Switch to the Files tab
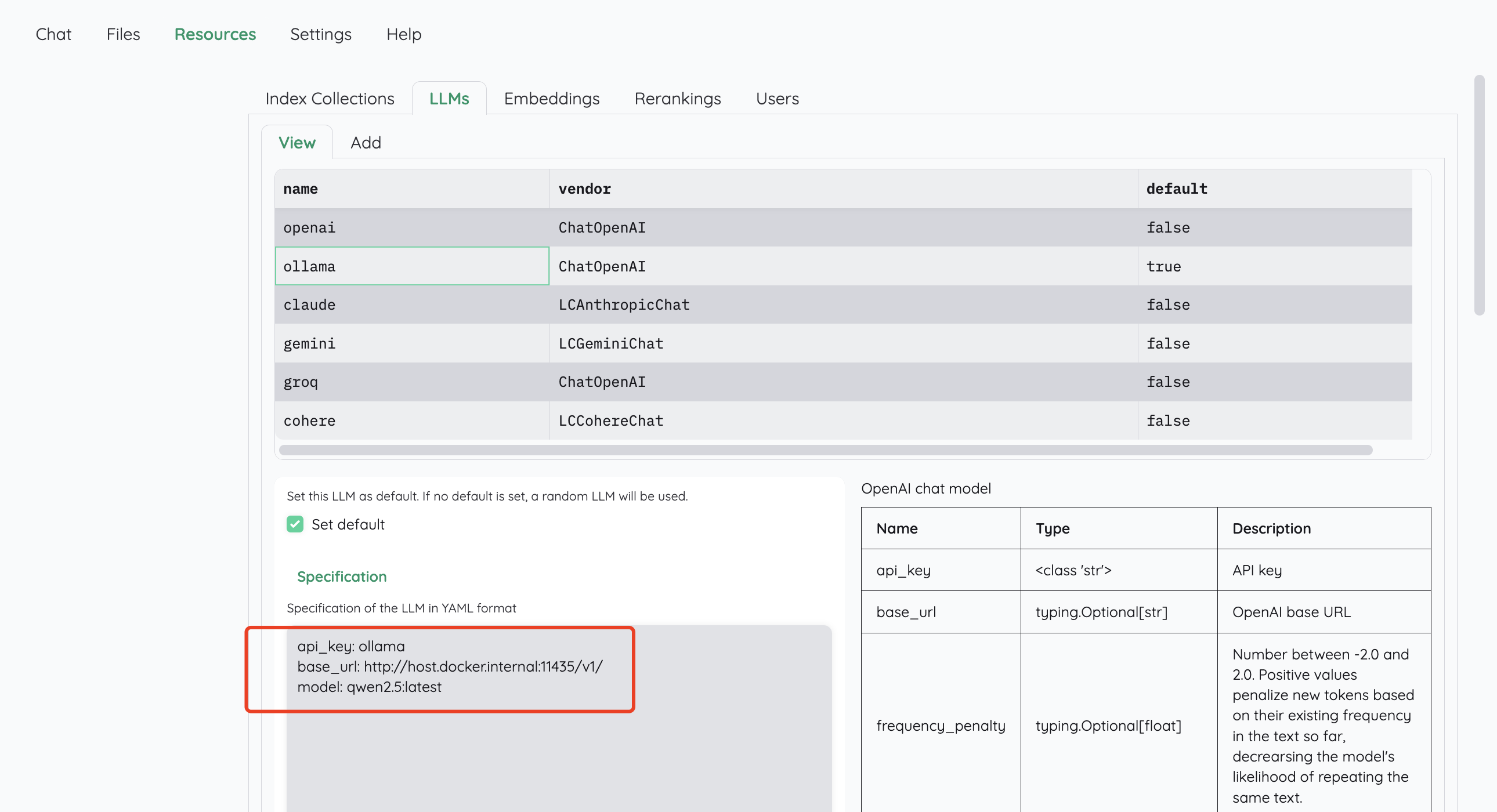 pyautogui.click(x=122, y=34)
